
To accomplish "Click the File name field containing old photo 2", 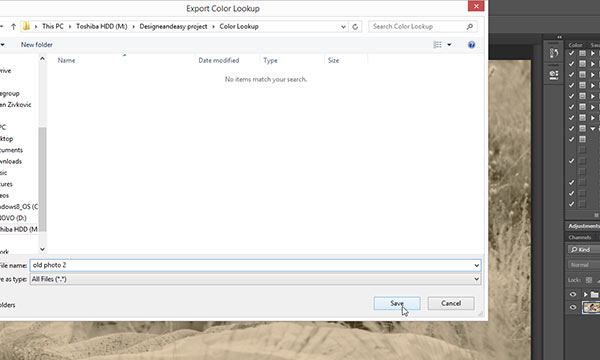I will pyautogui.click(x=255, y=265).
